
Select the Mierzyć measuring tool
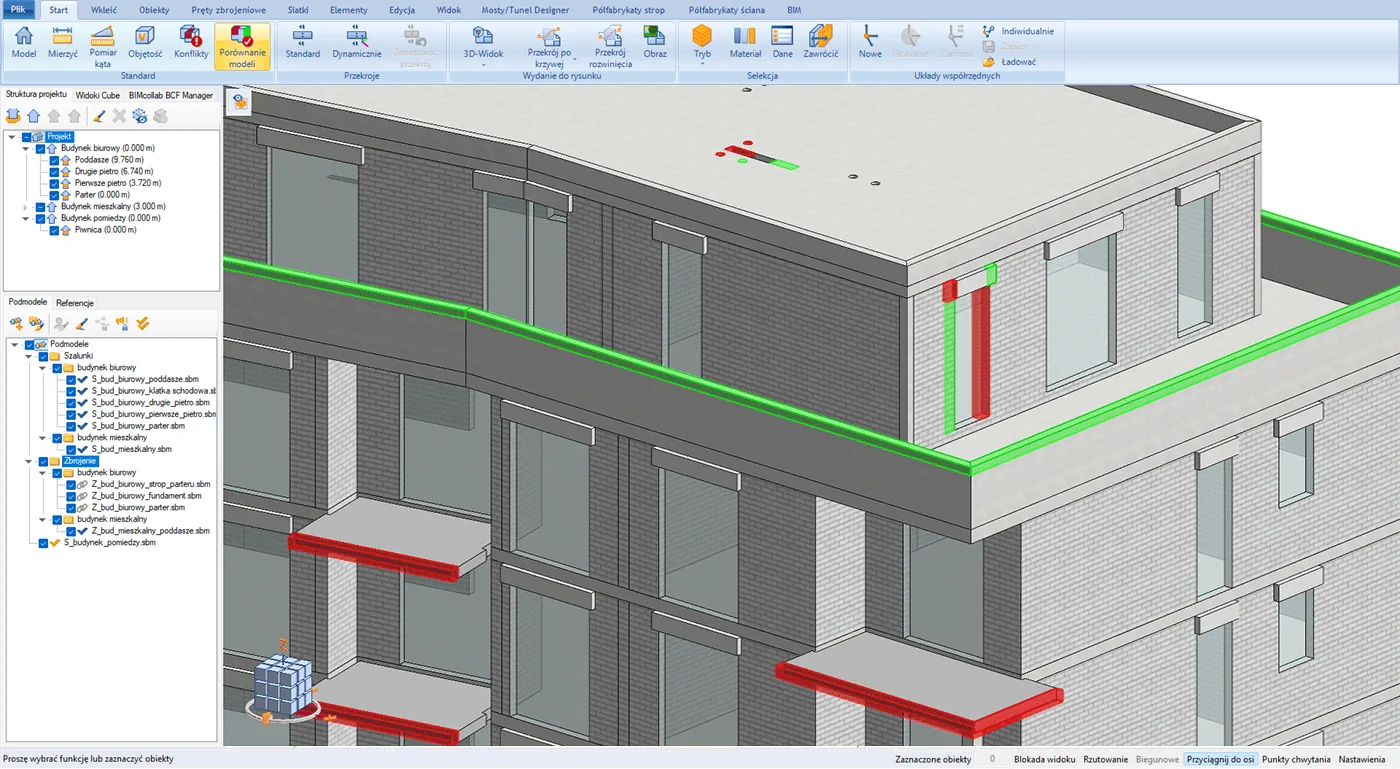pyautogui.click(x=63, y=43)
